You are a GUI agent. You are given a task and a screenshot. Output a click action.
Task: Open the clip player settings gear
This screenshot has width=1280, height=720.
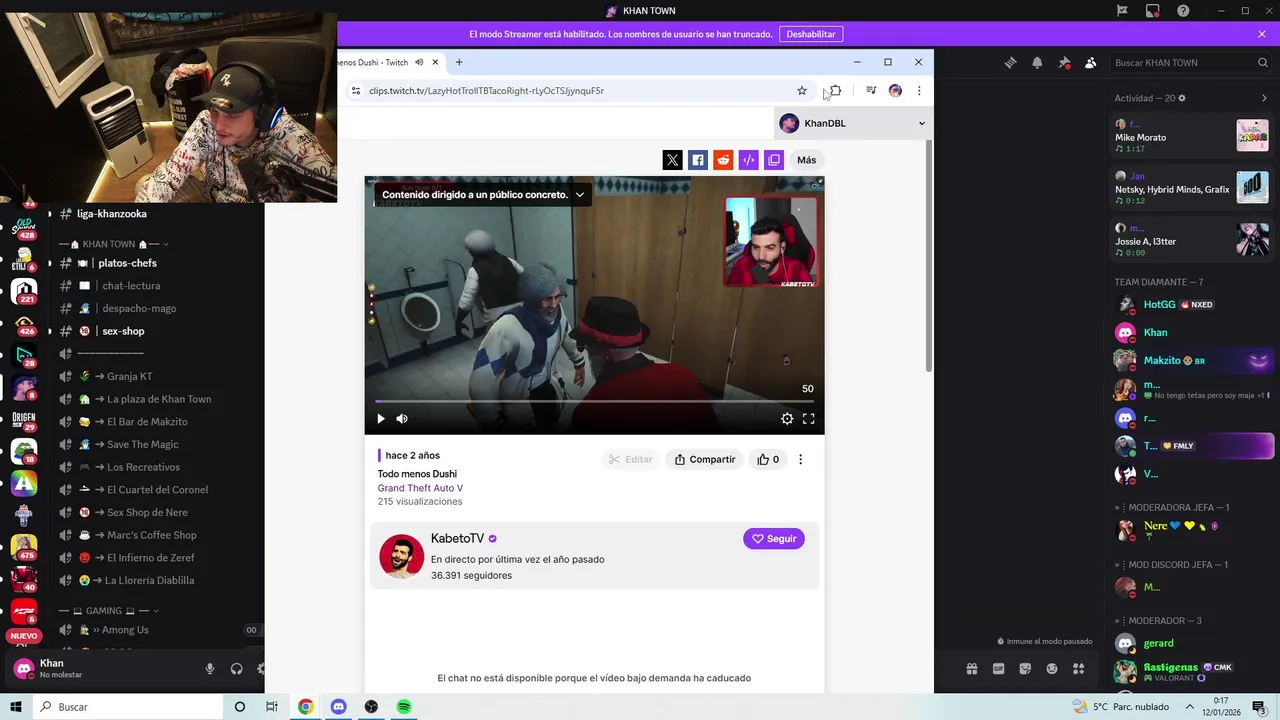click(x=787, y=419)
